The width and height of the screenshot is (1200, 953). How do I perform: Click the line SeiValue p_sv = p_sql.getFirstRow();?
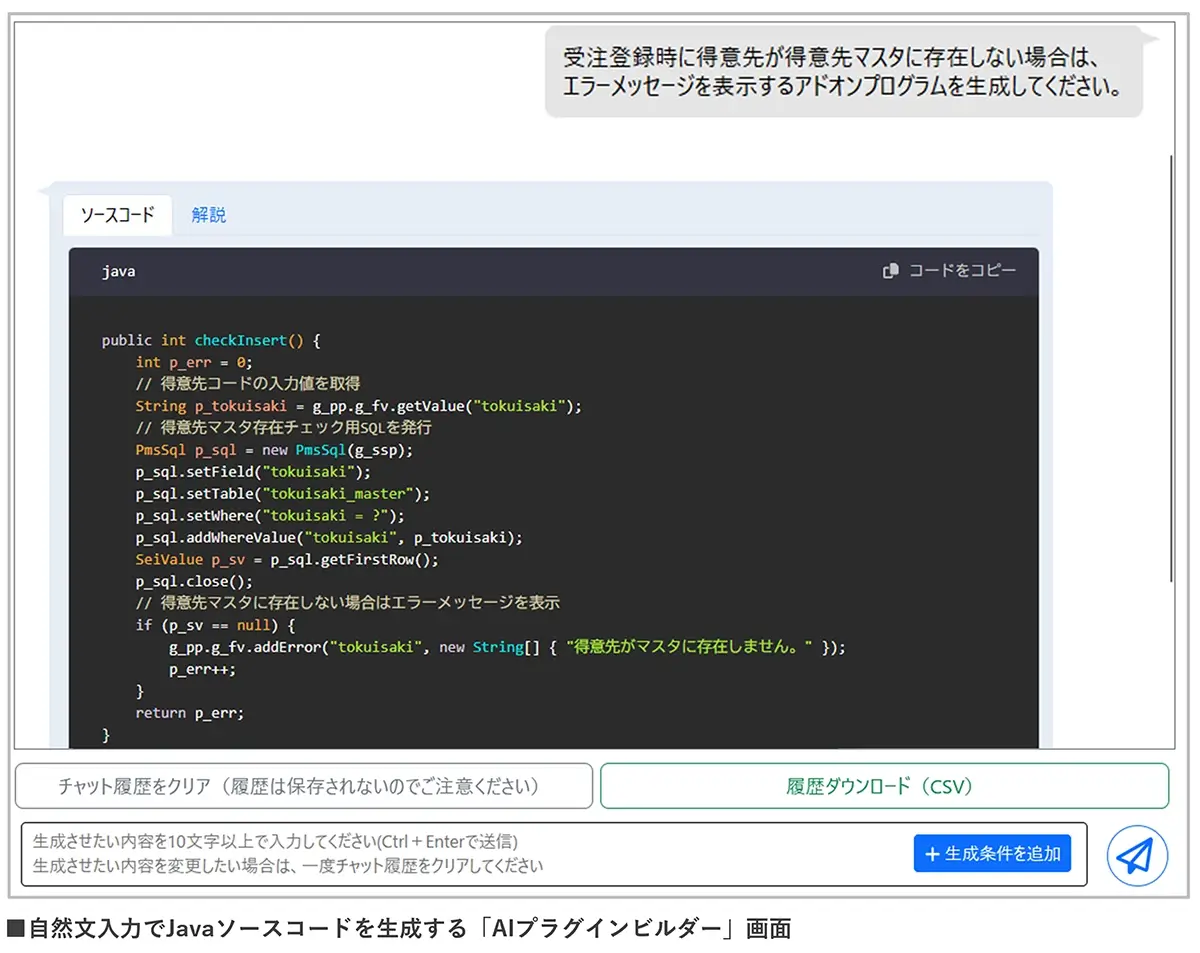click(287, 560)
